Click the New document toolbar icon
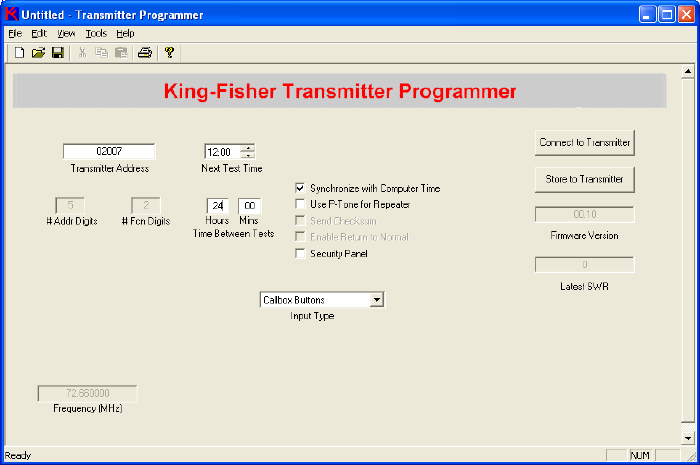700x465 pixels. pyautogui.click(x=19, y=53)
